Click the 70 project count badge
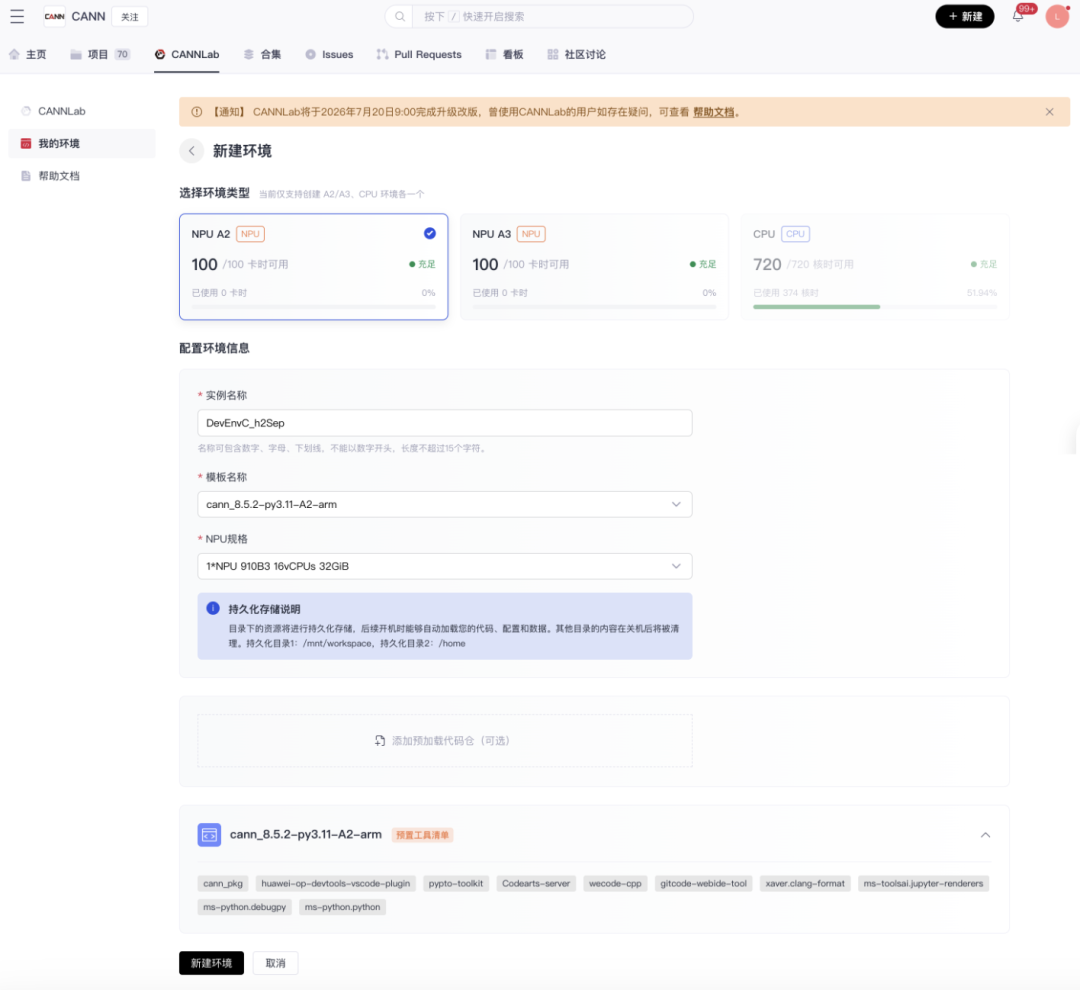The width and height of the screenshot is (1080, 990). (122, 54)
